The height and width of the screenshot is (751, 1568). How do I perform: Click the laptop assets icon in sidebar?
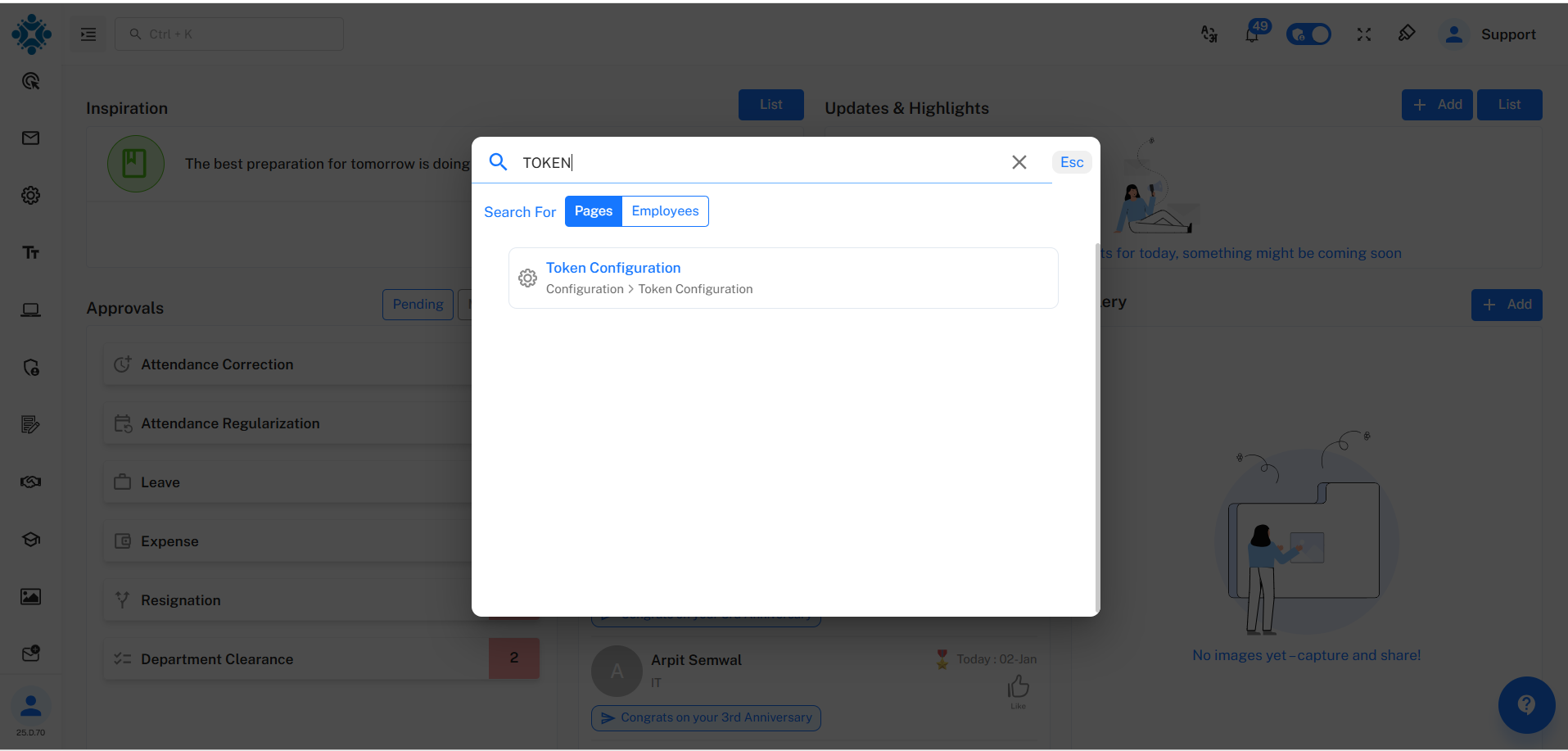point(30,309)
